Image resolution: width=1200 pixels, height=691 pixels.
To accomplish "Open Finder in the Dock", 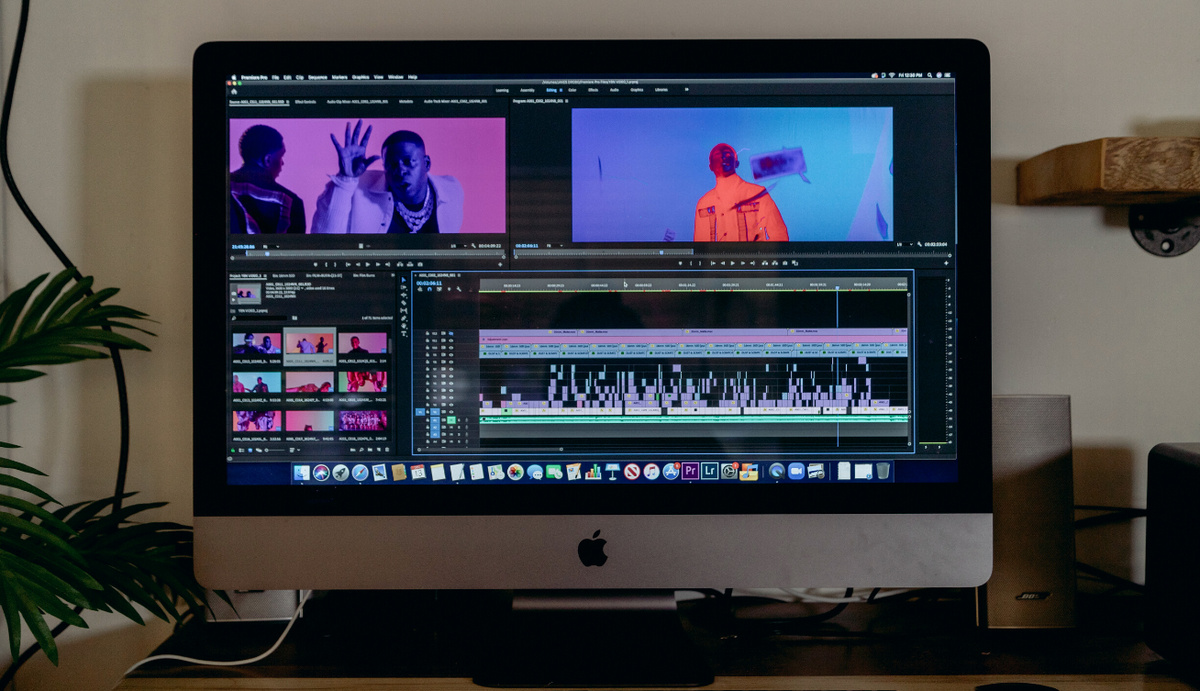I will pos(303,472).
